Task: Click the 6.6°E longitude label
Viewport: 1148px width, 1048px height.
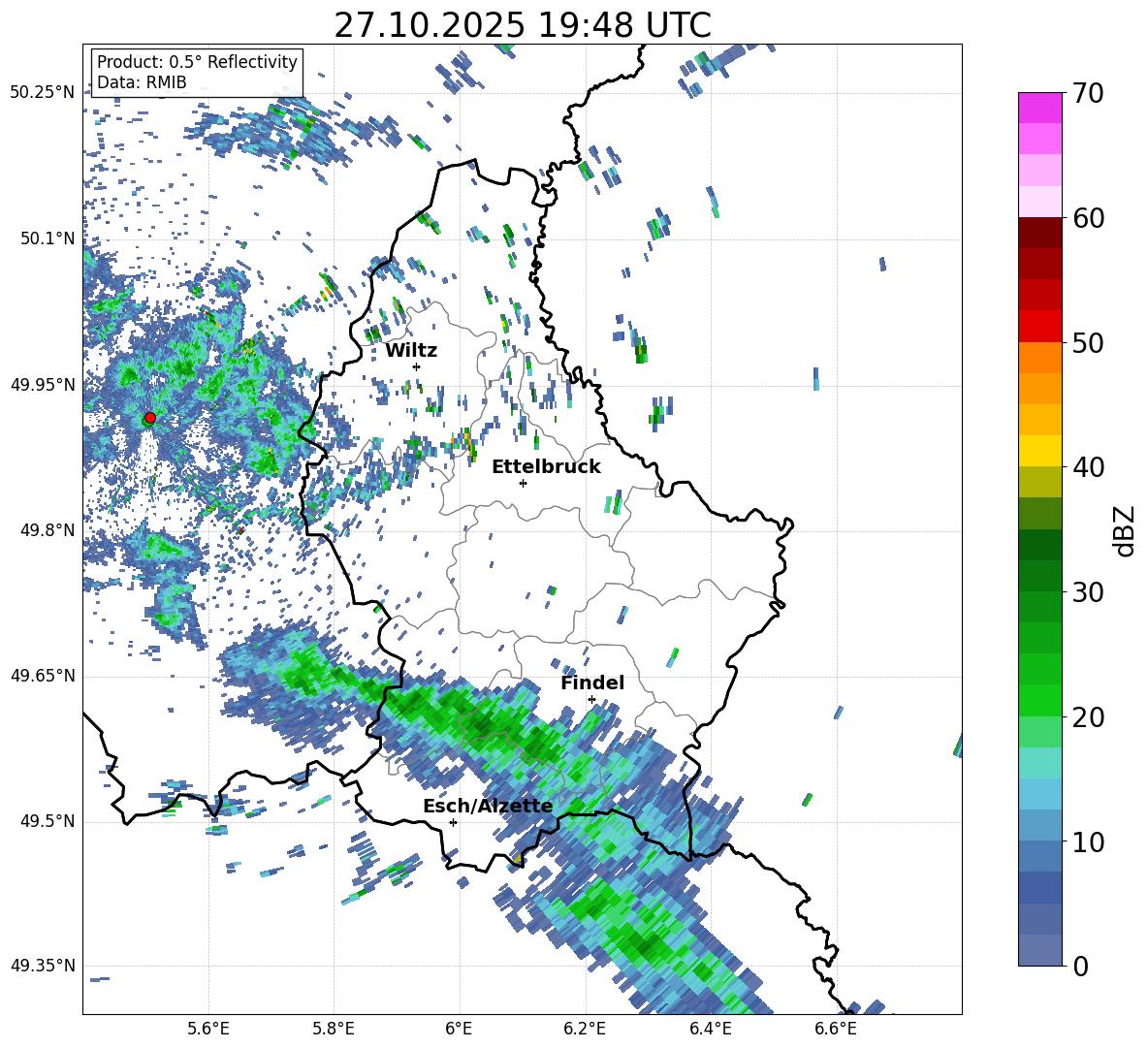Action: (x=836, y=1029)
